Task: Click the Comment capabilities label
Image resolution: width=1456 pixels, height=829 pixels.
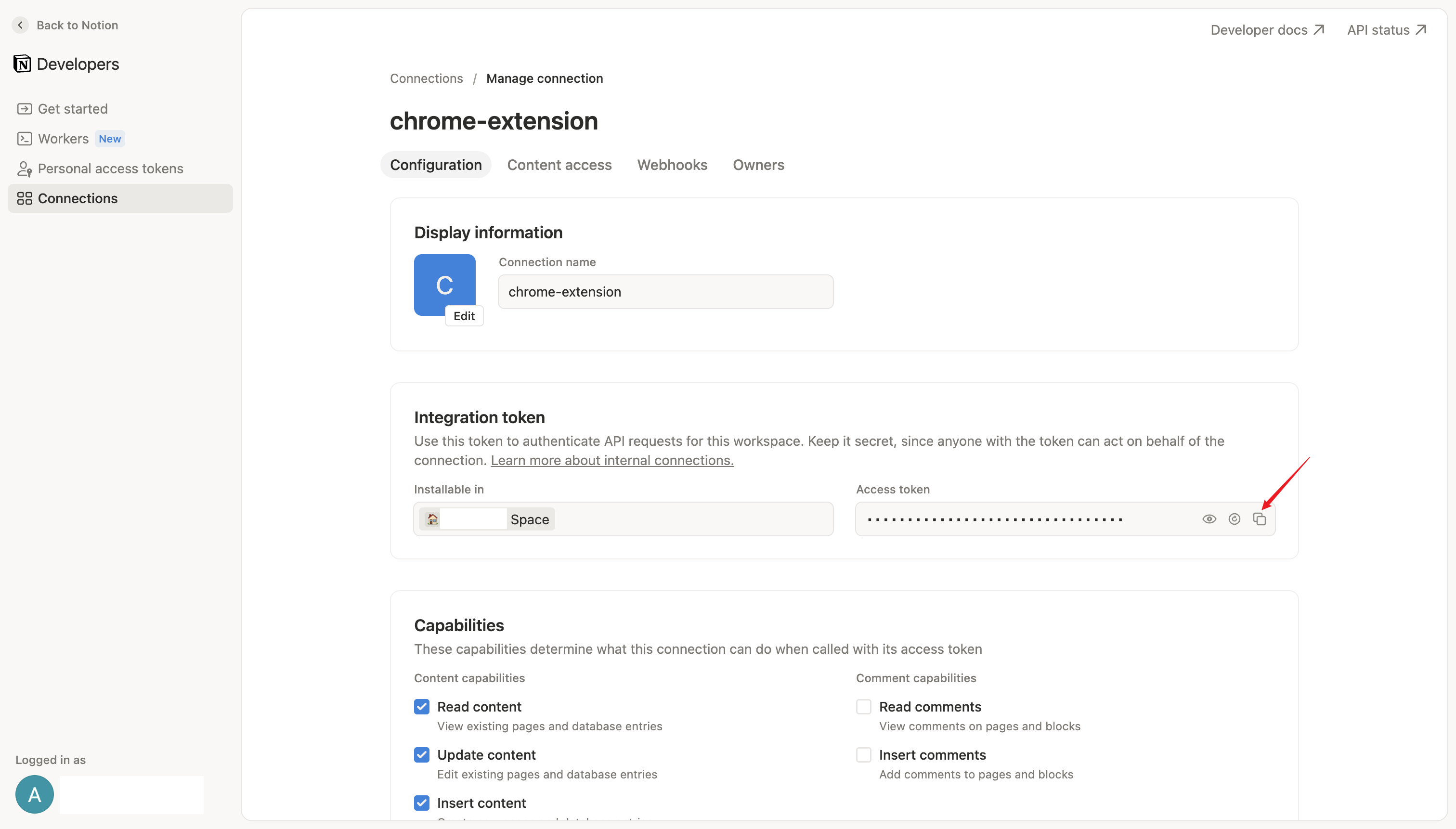Action: click(916, 677)
